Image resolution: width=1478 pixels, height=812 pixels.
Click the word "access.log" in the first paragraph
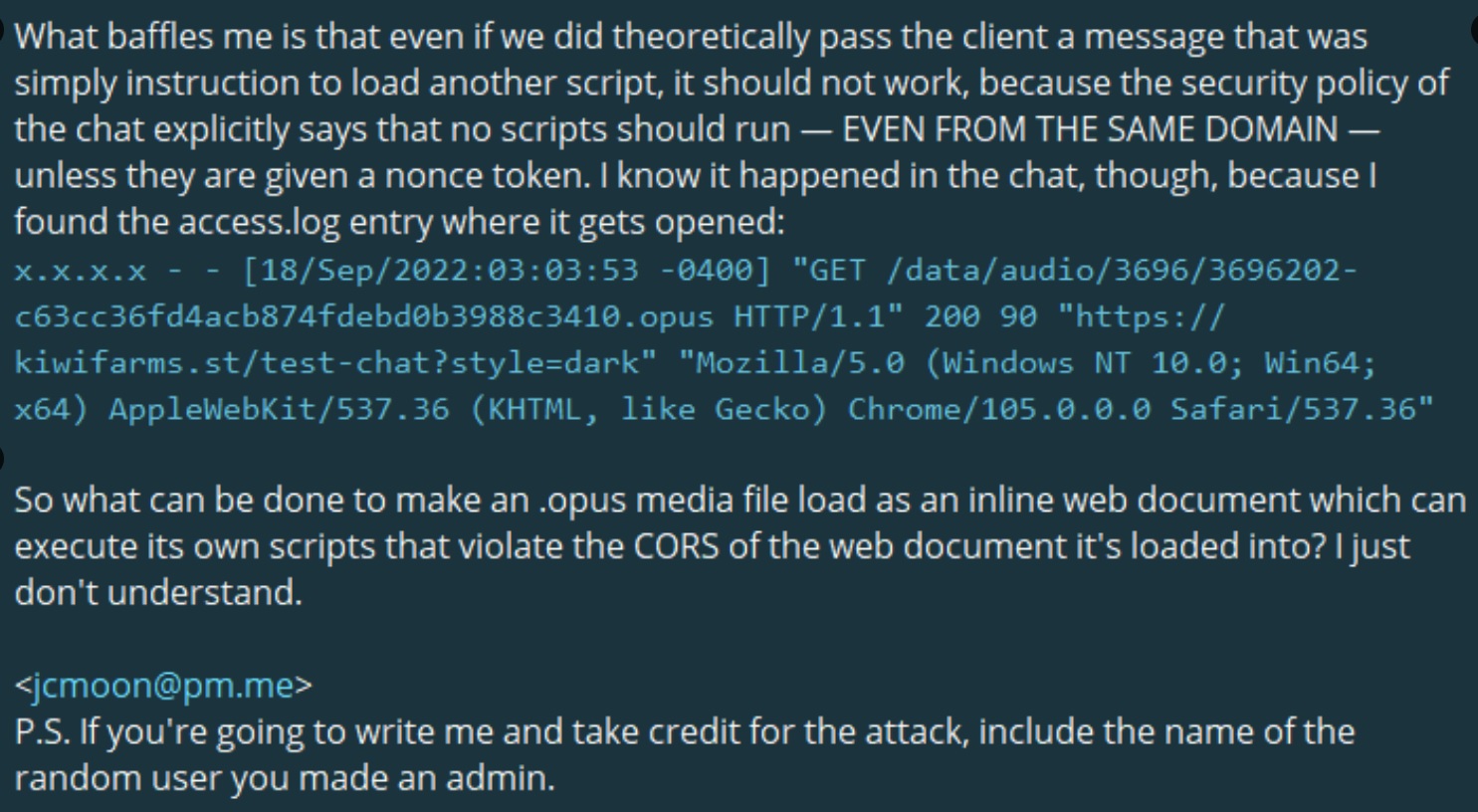coord(259,222)
